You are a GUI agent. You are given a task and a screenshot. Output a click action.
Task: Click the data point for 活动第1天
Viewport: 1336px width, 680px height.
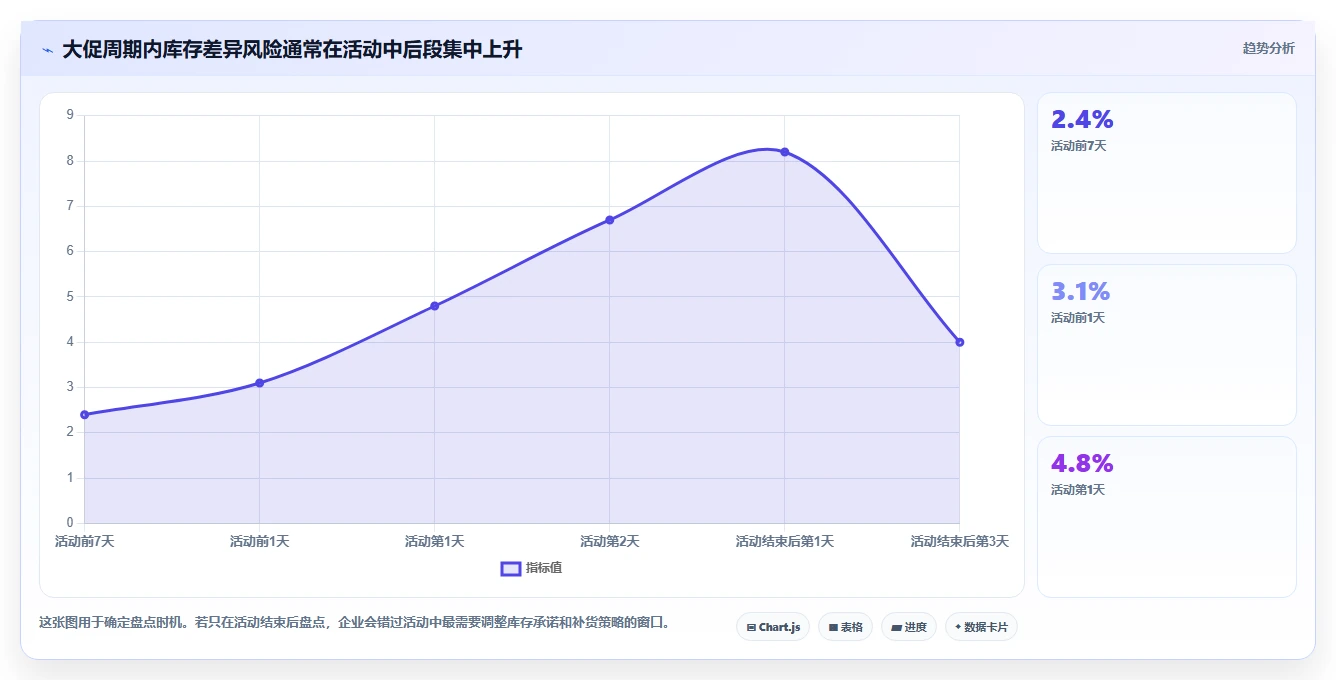[434, 306]
